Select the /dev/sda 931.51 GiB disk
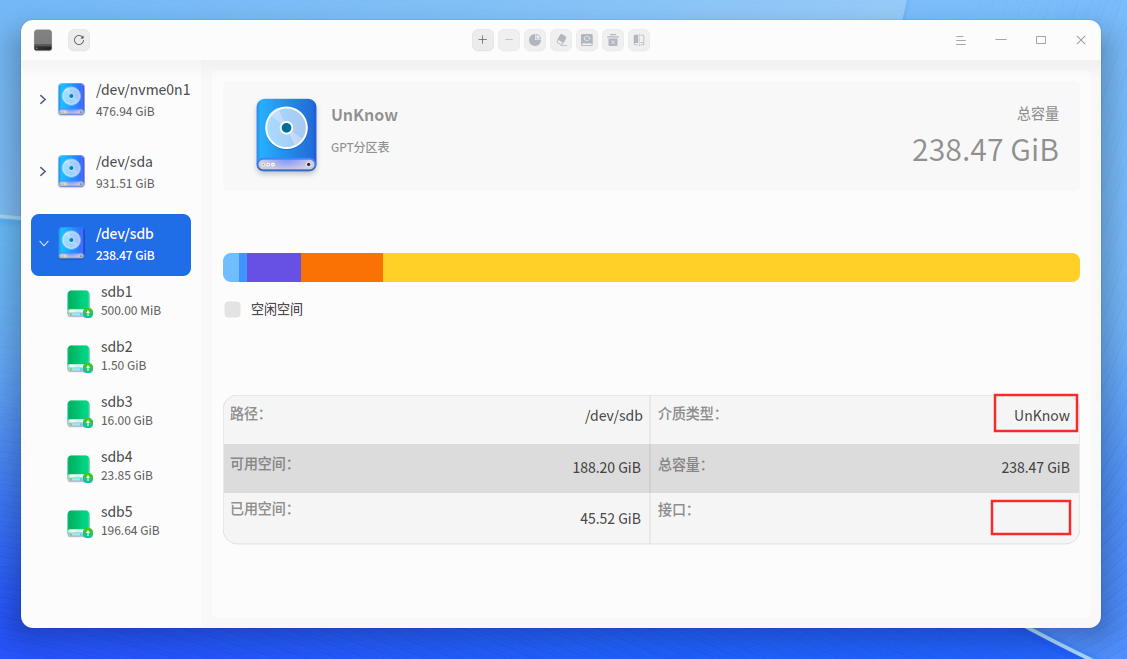The width and height of the screenshot is (1127, 659). (x=111, y=172)
